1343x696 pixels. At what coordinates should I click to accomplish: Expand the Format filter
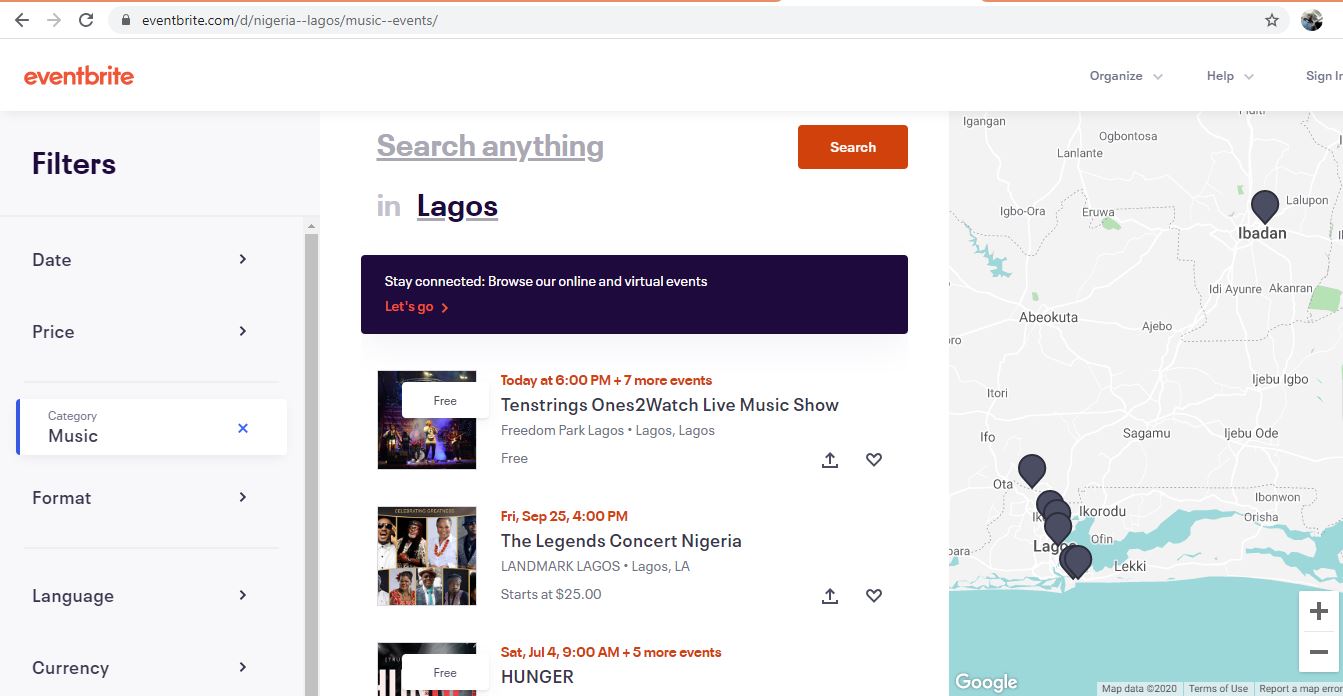tap(140, 498)
